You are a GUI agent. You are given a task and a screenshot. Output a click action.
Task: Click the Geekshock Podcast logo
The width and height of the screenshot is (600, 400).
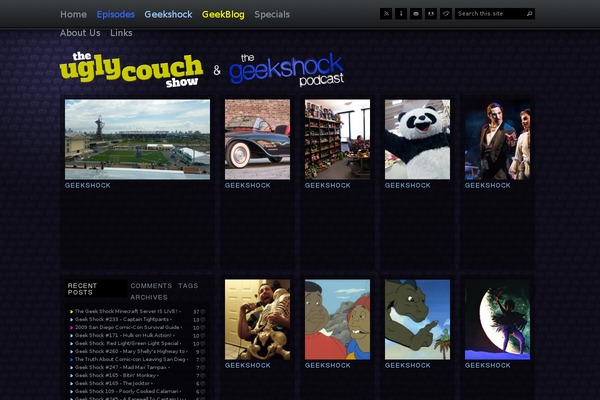tap(286, 69)
